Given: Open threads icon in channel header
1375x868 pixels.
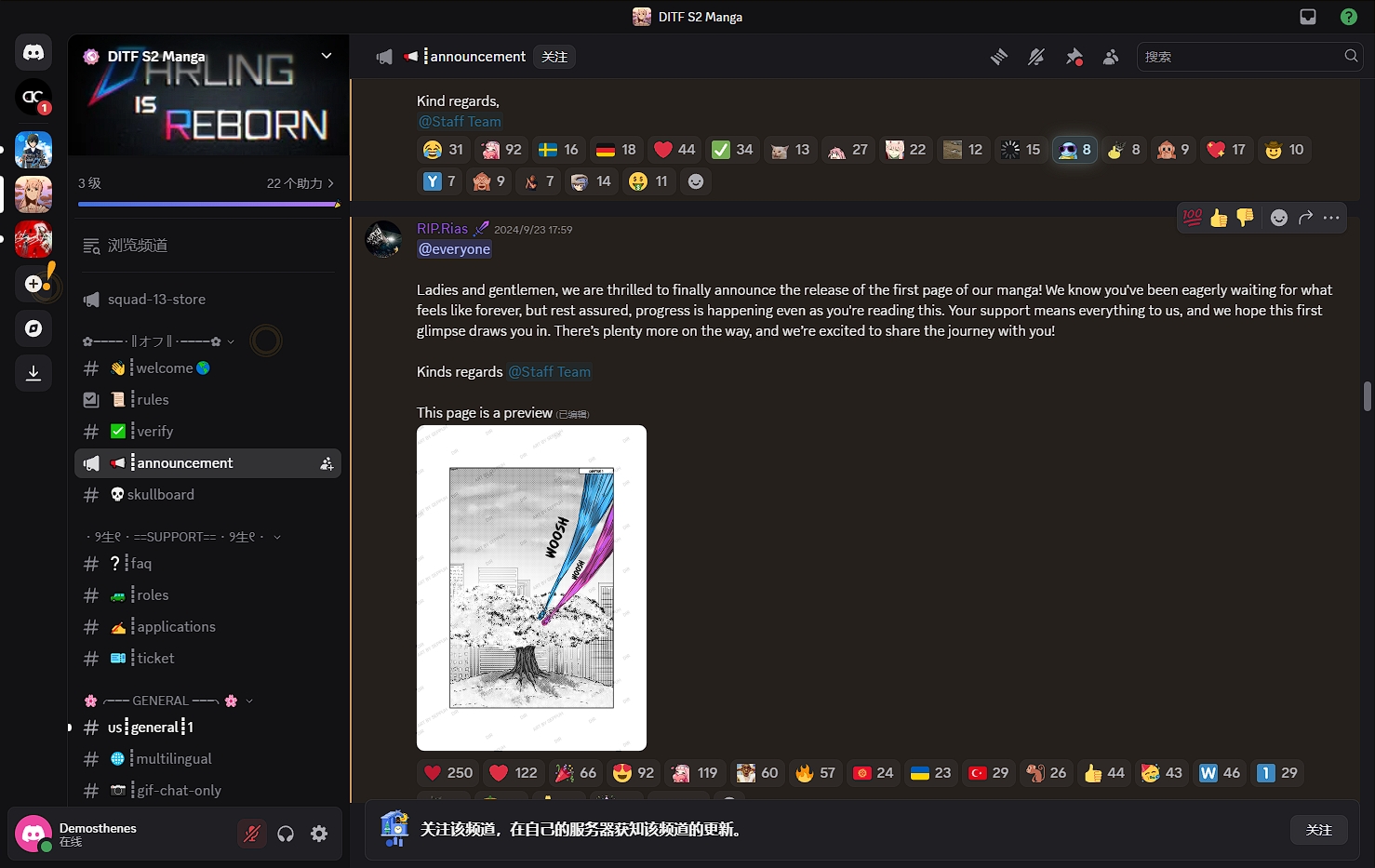Looking at the screenshot, I should pos(999,57).
